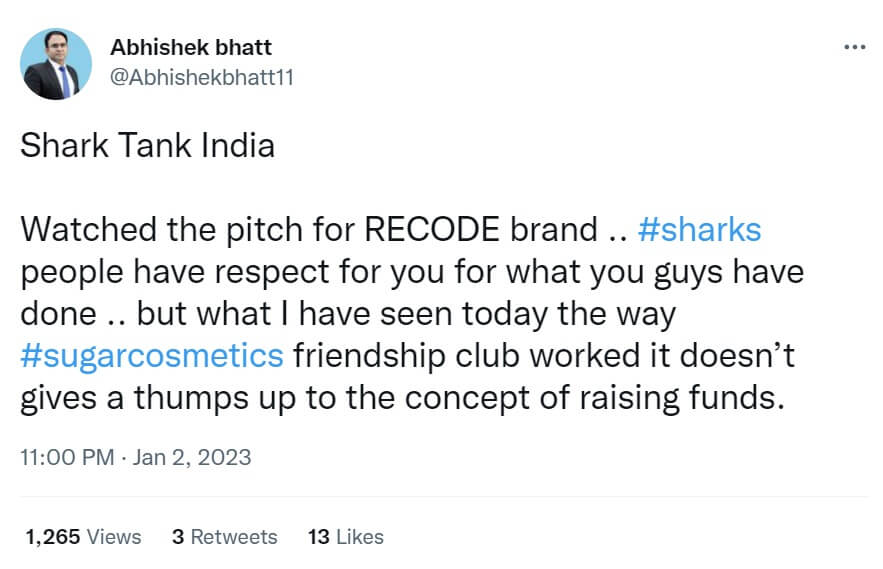Click the word RECODE in the tweet
883x569 pixels.
pyautogui.click(x=431, y=230)
